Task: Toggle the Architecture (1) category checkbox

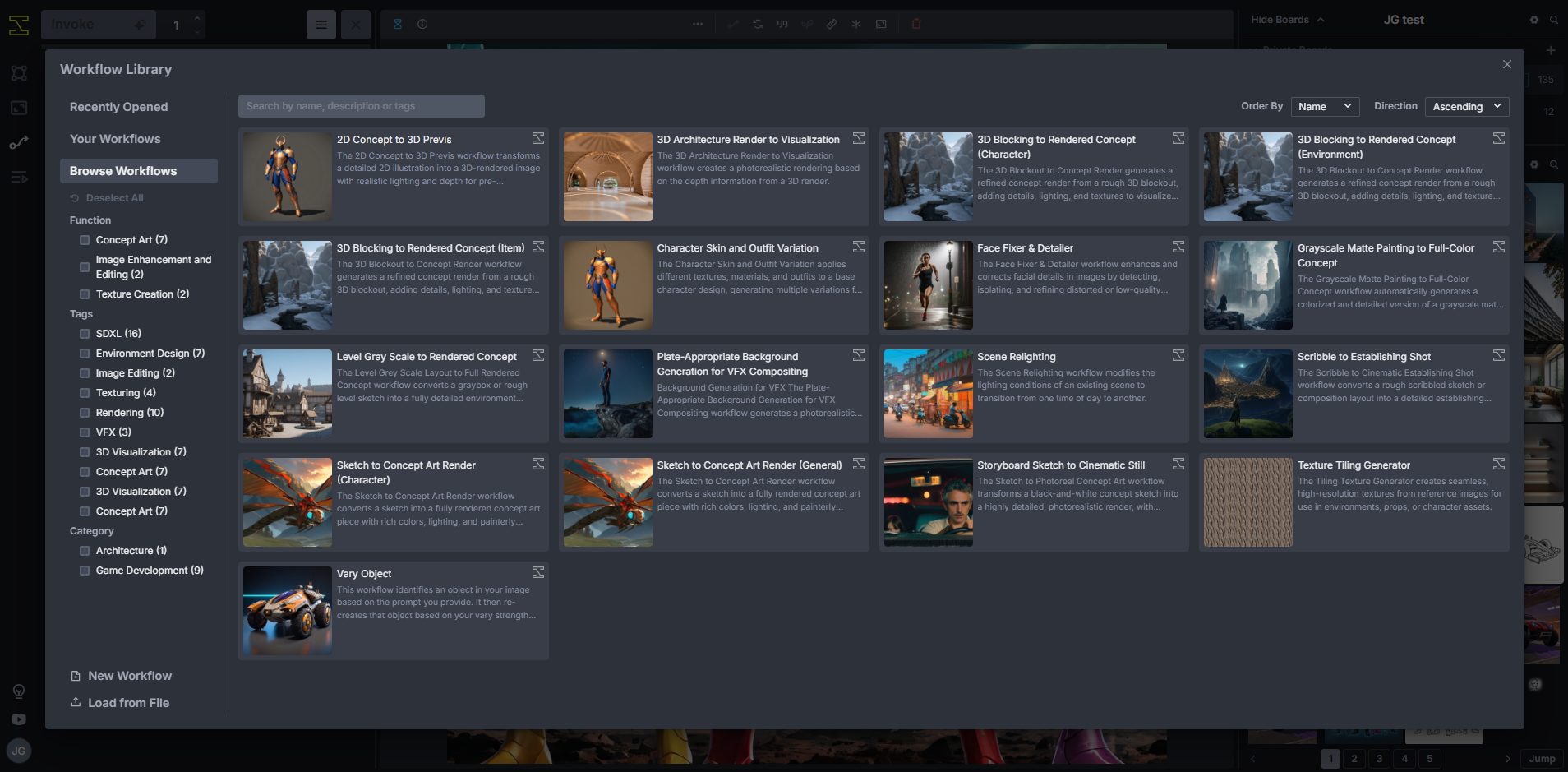Action: [x=85, y=551]
